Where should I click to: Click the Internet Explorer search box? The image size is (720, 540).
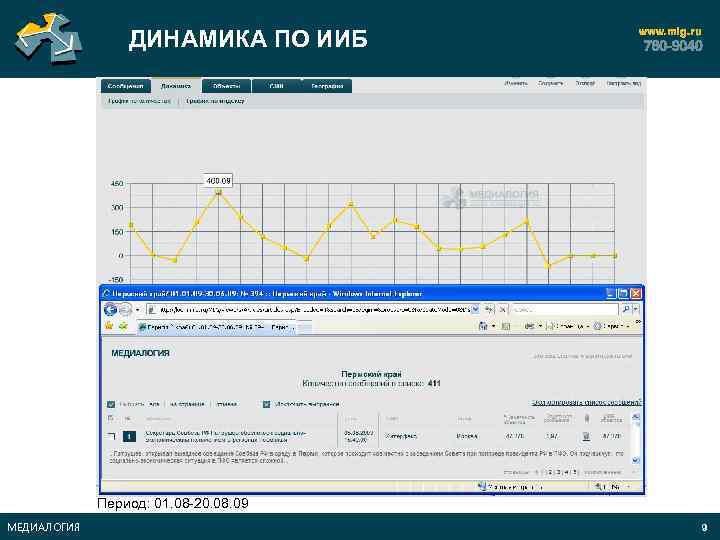tap(564, 310)
